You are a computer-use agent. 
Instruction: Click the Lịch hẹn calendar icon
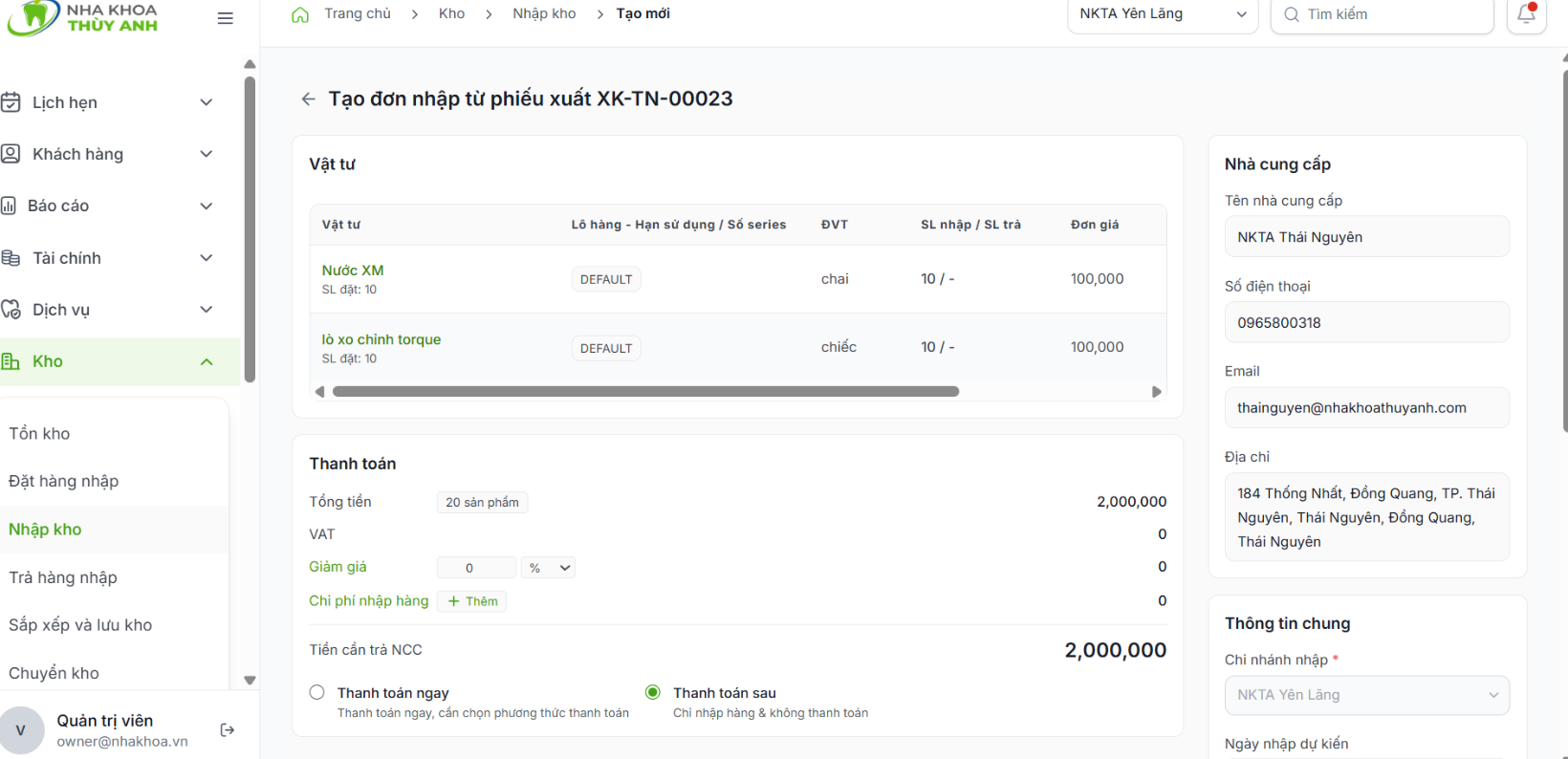click(11, 102)
